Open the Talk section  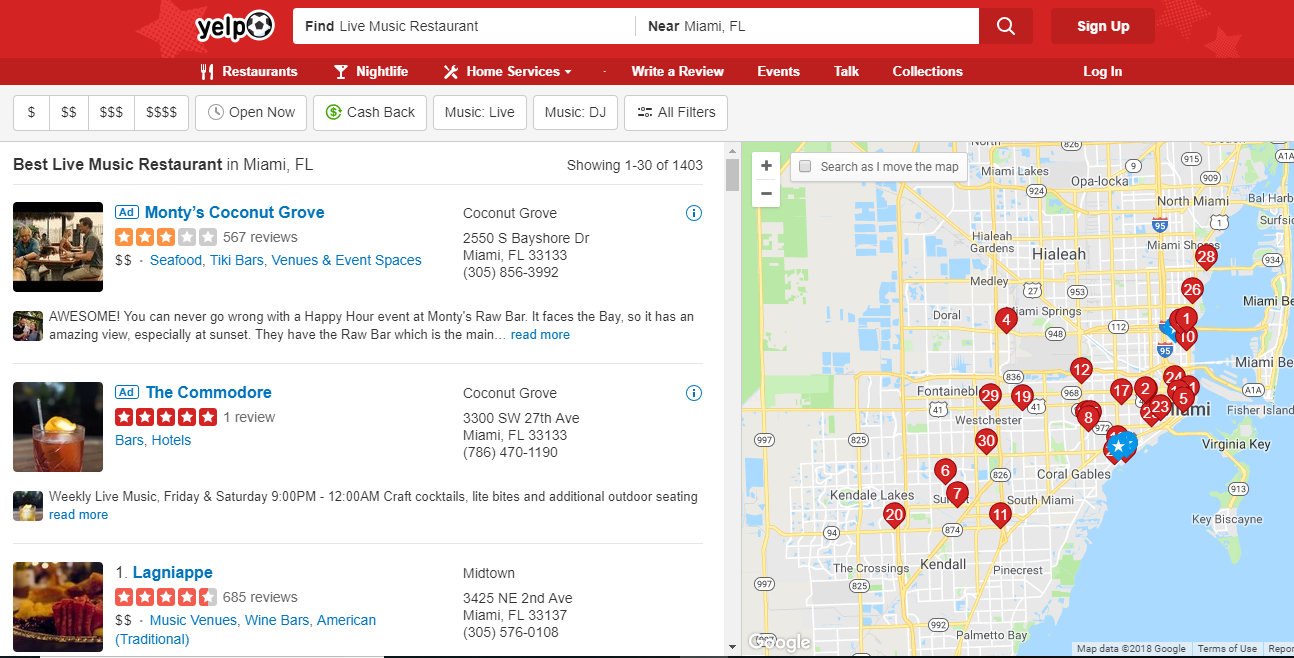coord(846,71)
